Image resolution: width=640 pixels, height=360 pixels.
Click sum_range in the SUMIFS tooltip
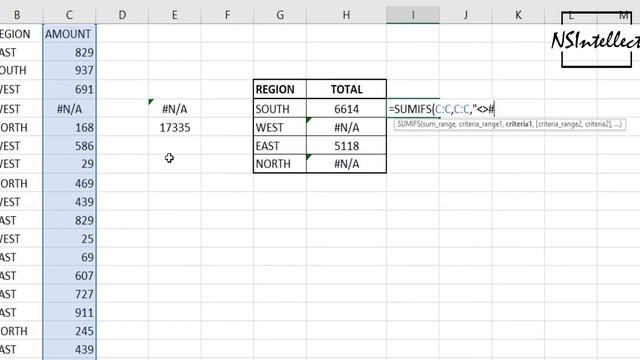439,124
